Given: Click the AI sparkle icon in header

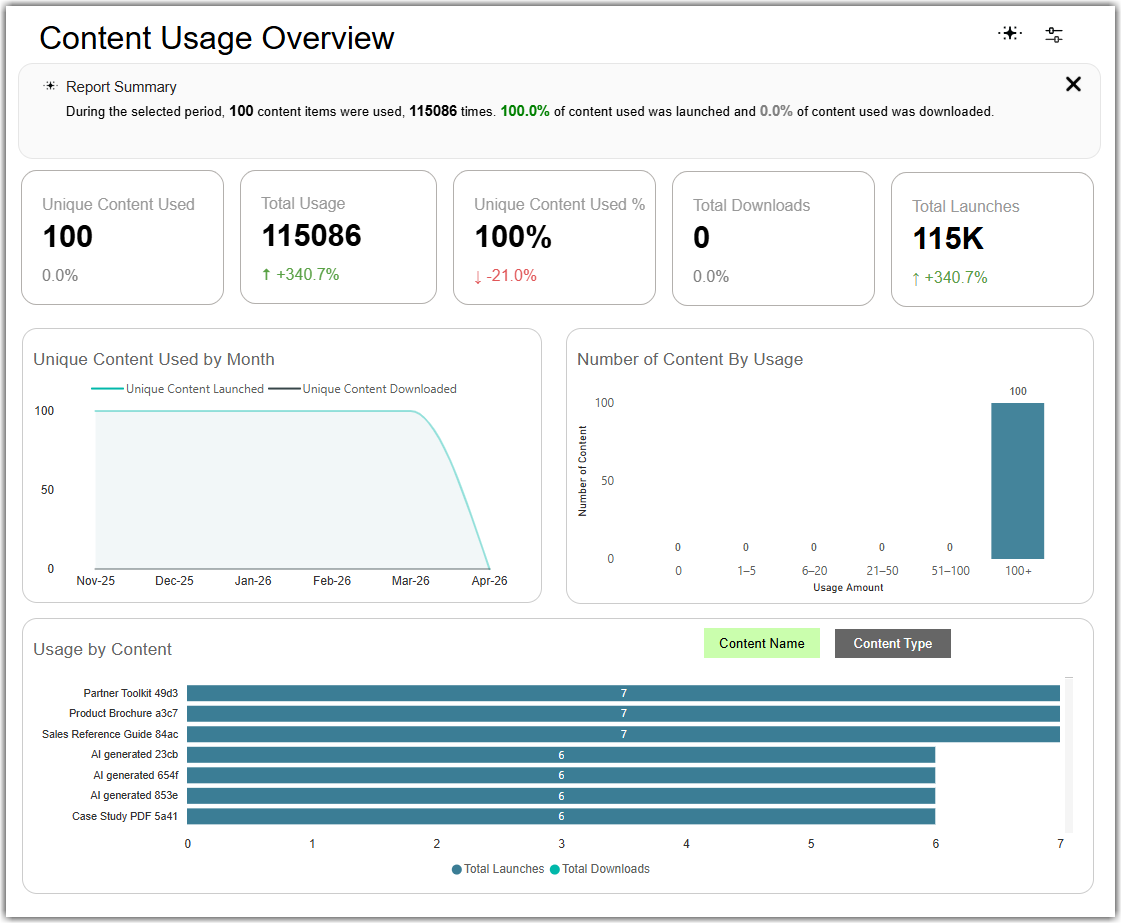Looking at the screenshot, I should (x=1010, y=34).
